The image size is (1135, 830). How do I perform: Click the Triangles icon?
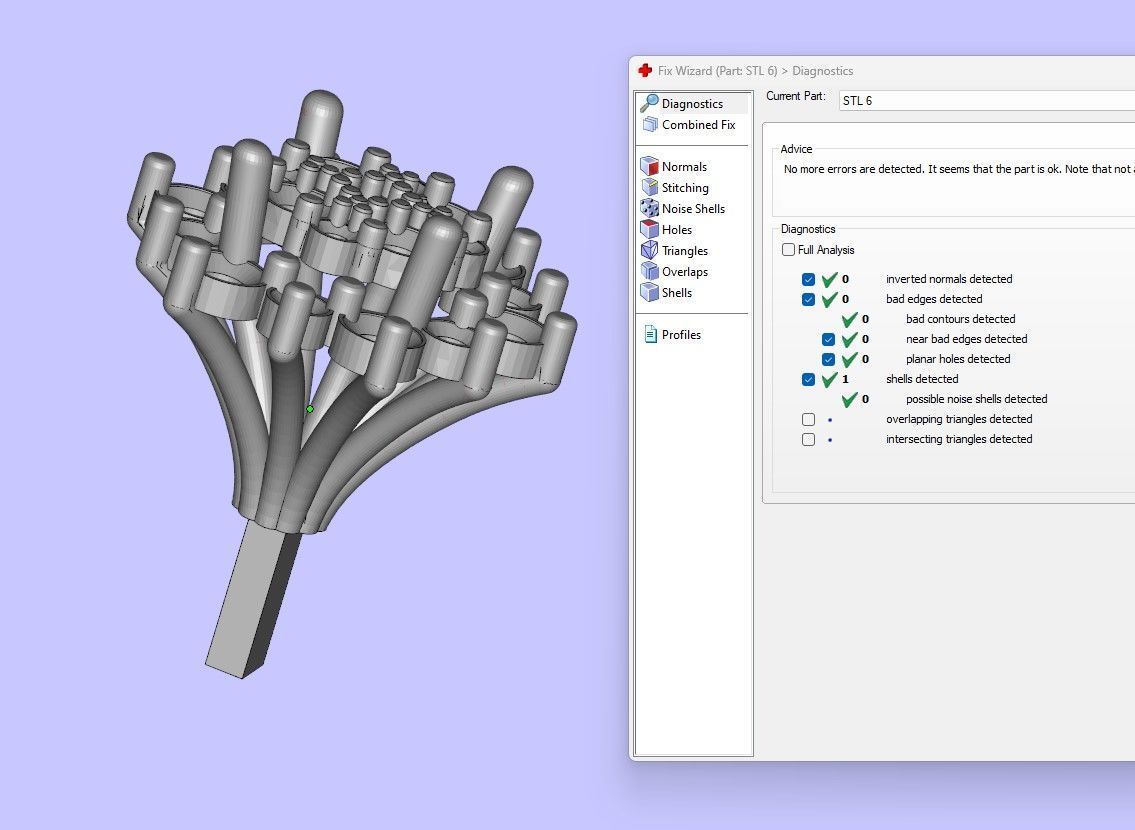click(x=649, y=250)
